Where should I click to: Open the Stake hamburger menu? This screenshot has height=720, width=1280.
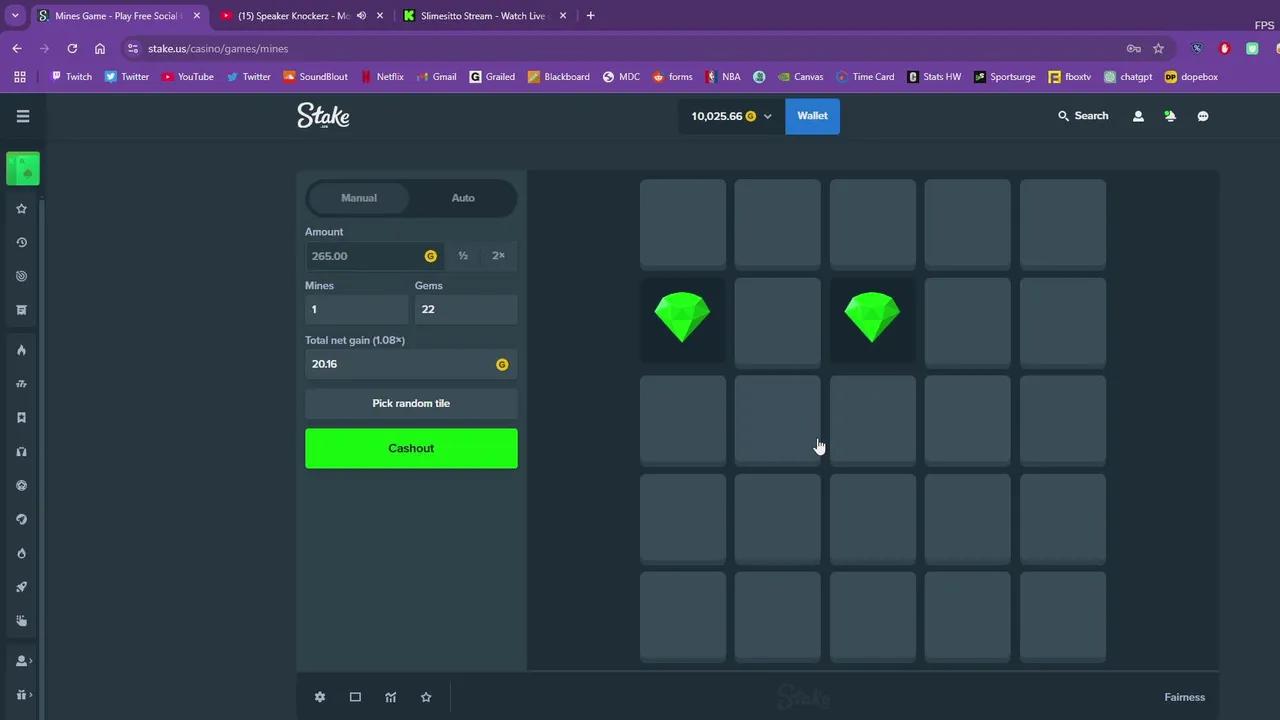(x=22, y=116)
